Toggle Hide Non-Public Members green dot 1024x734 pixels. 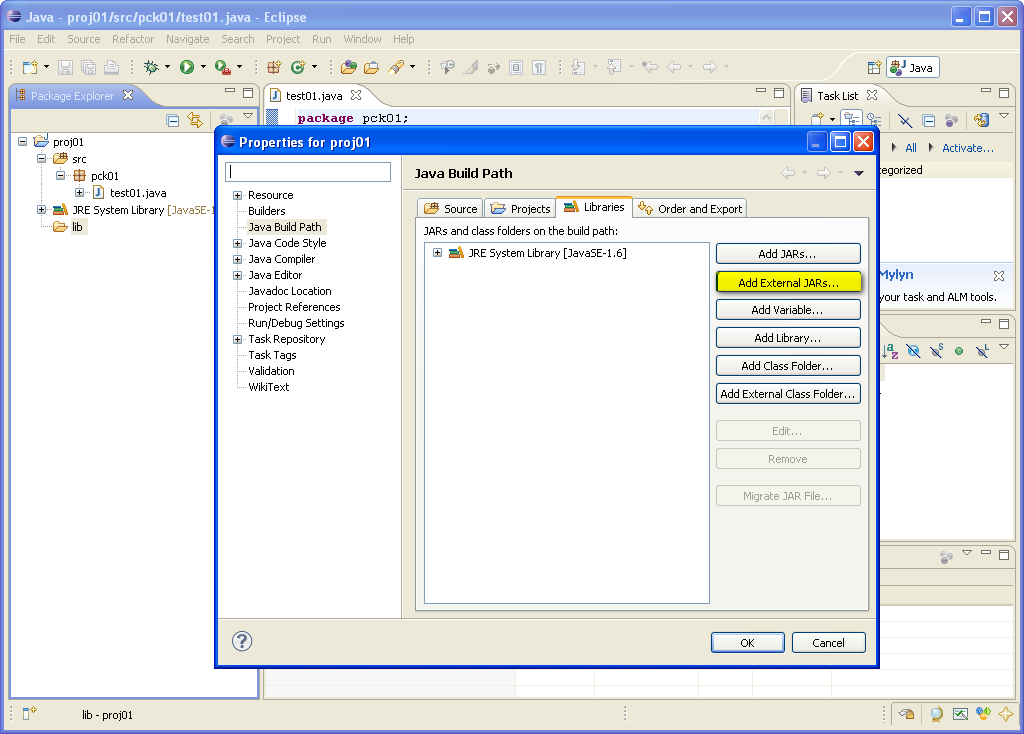pyautogui.click(x=959, y=351)
